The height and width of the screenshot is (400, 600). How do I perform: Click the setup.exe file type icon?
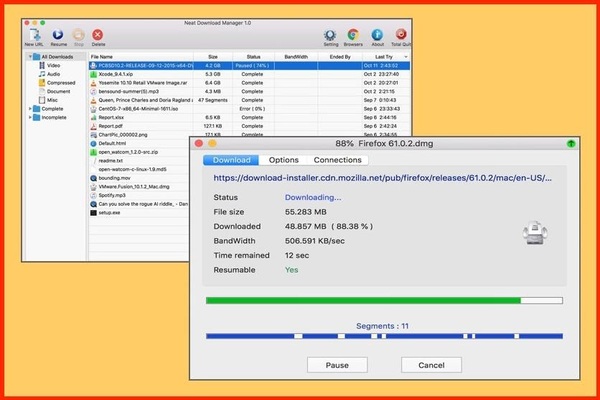93,213
